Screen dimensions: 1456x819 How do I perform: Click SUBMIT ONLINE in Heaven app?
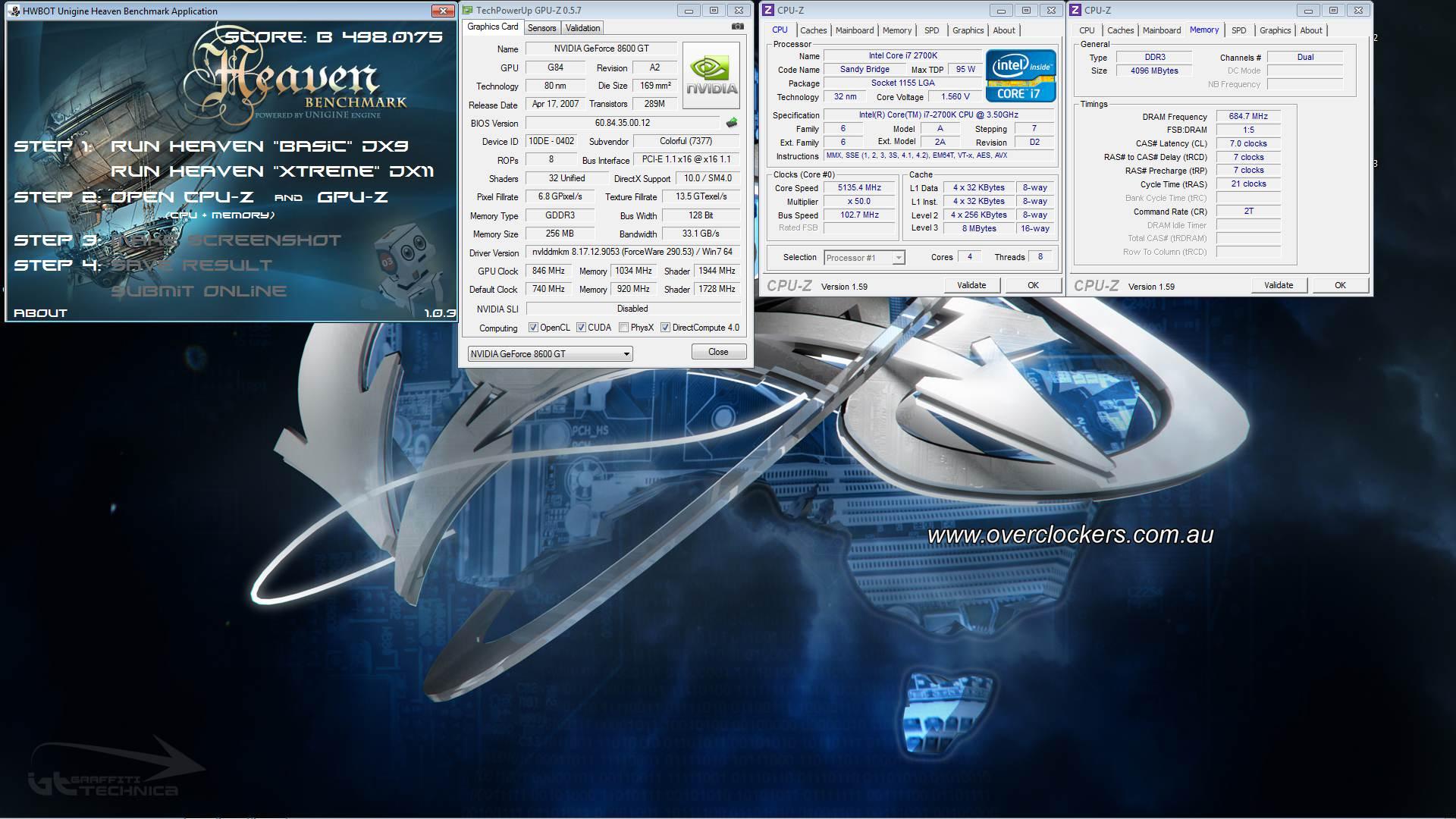199,290
